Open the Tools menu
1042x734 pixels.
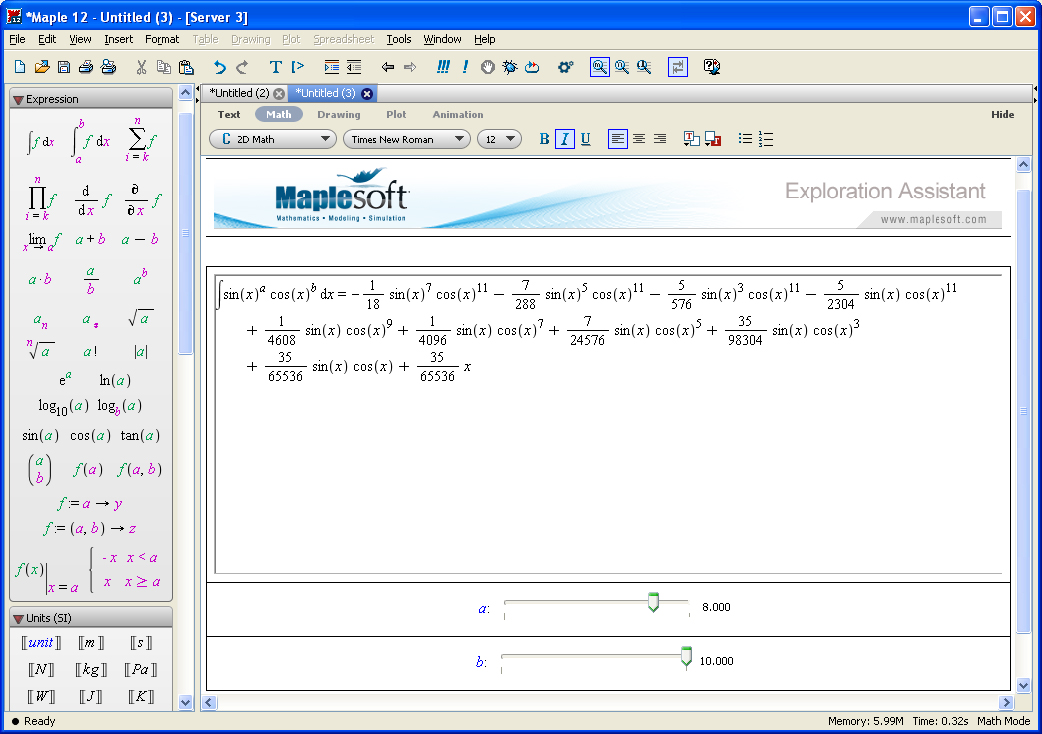coord(399,39)
